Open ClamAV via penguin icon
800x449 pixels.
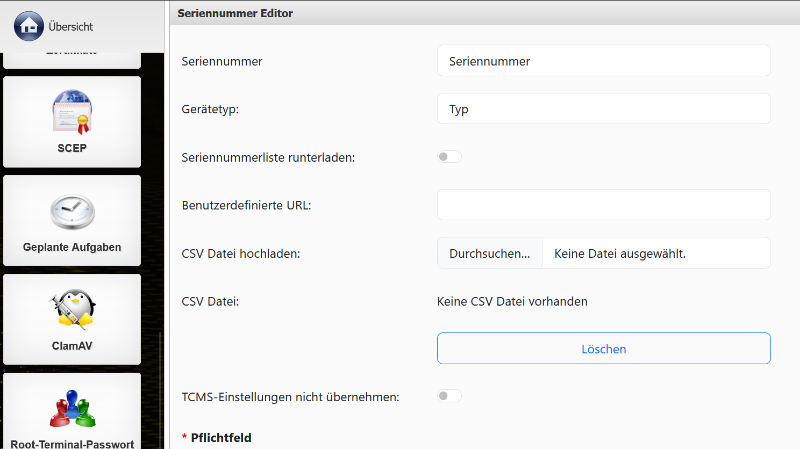72,309
